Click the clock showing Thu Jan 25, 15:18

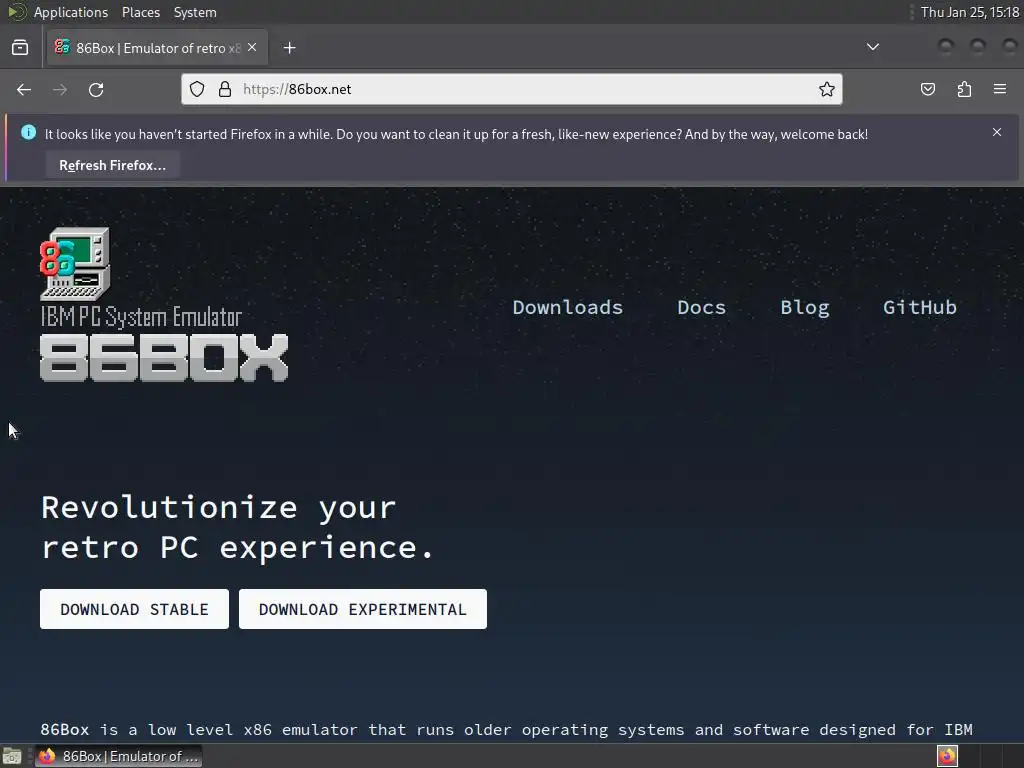pos(970,12)
